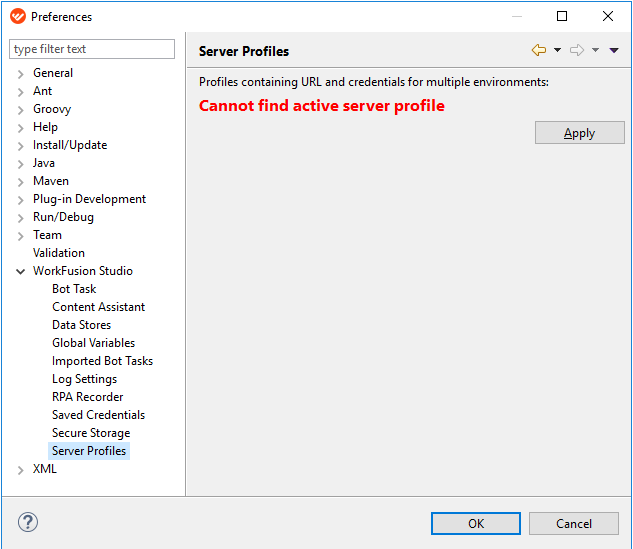Expand the General tree node
633x549 pixels.
21,74
